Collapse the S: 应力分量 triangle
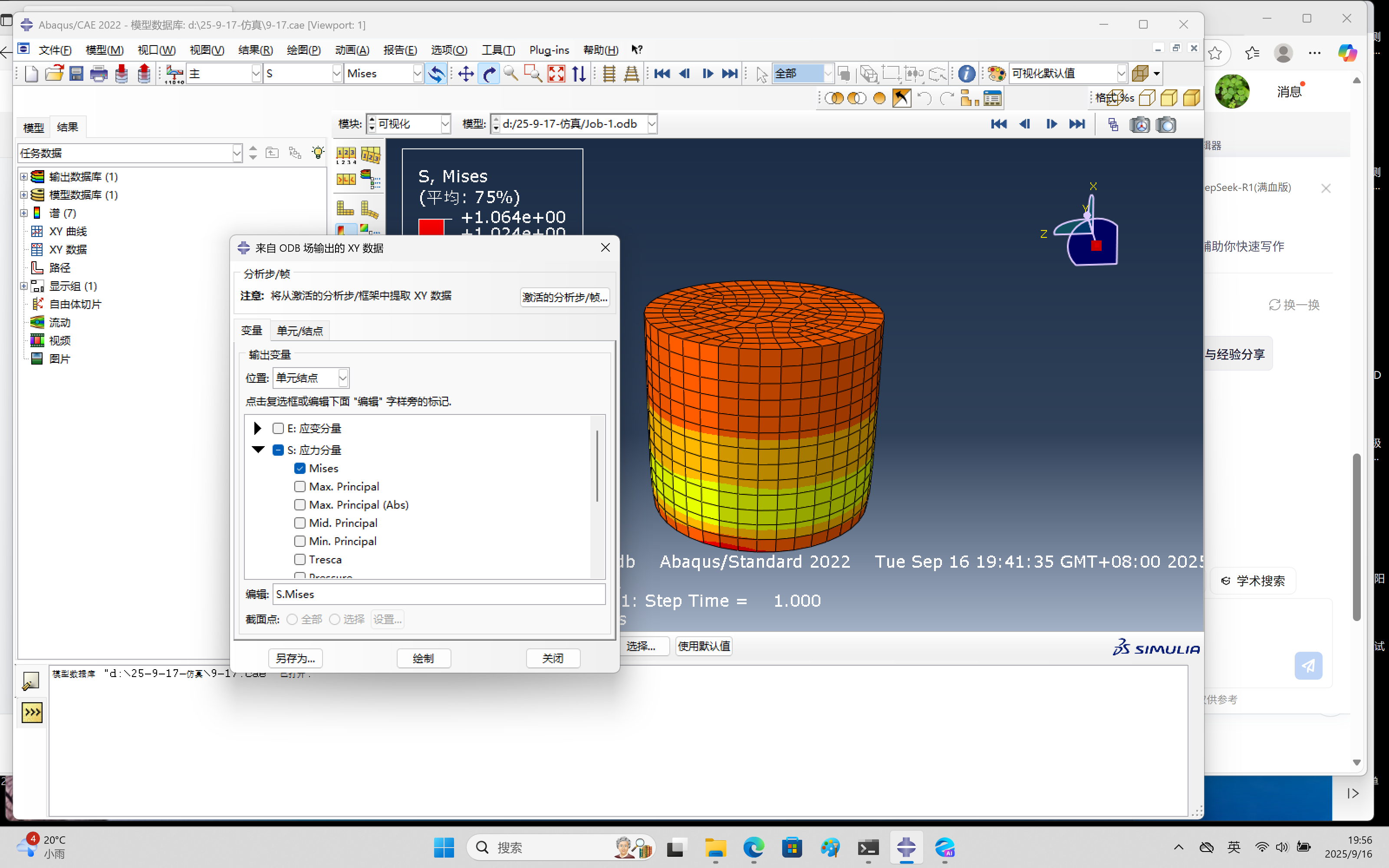The image size is (1389, 868). tap(258, 450)
